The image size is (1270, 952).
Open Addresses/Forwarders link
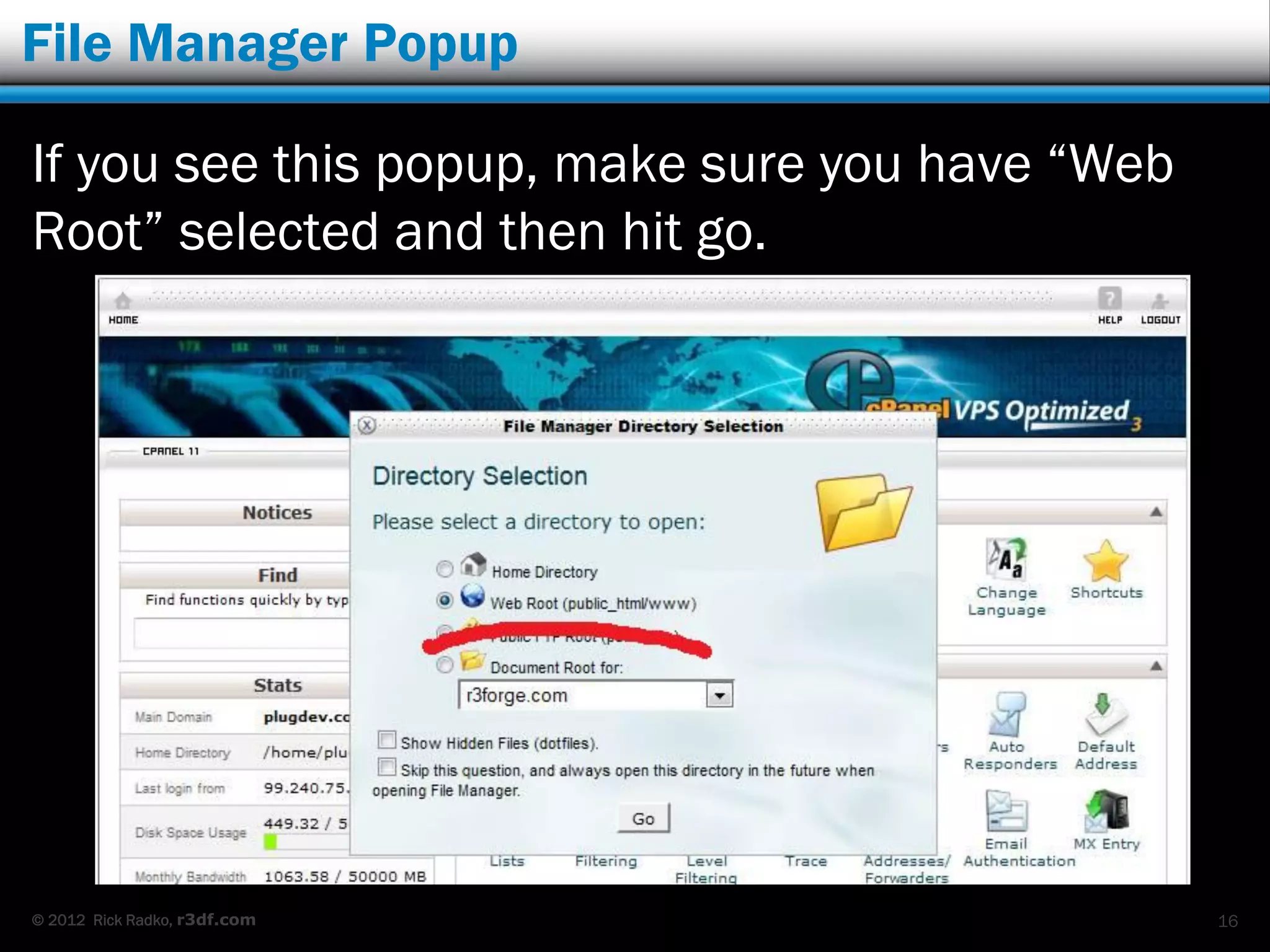[907, 870]
